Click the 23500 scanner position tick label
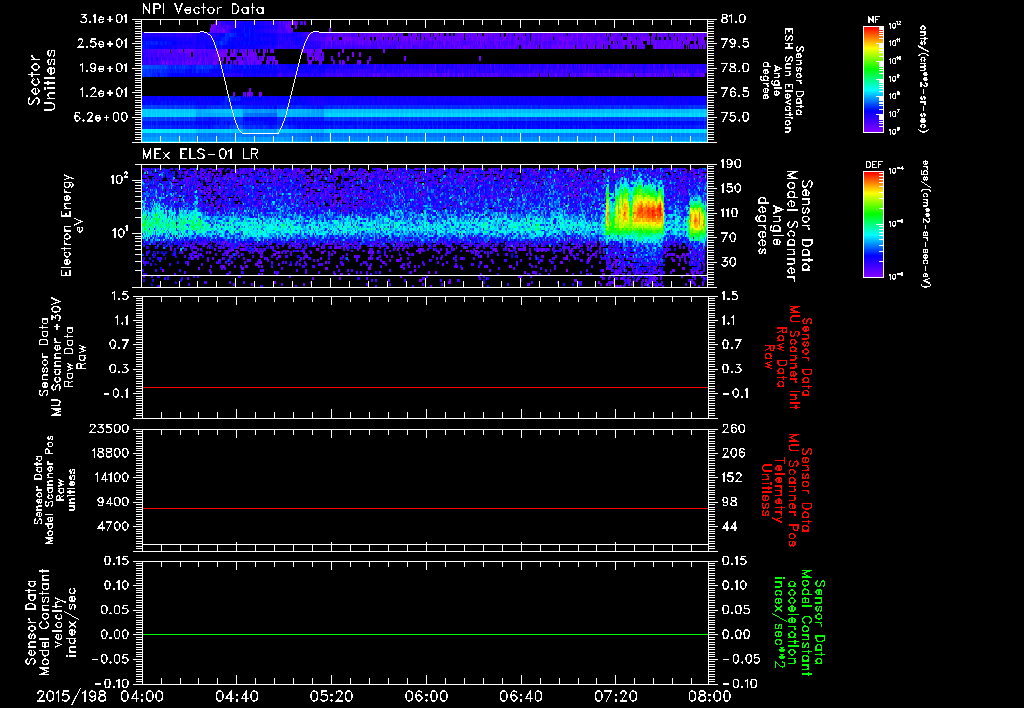 coord(109,428)
